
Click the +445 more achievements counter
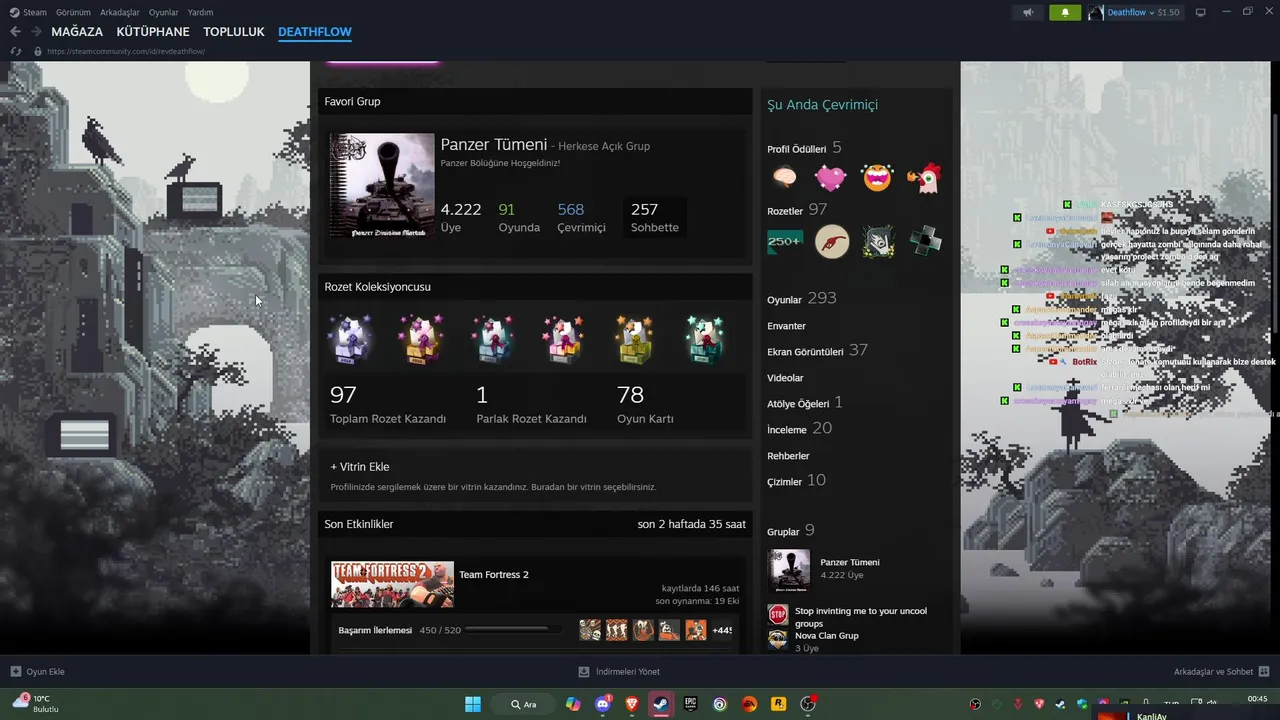click(x=722, y=630)
